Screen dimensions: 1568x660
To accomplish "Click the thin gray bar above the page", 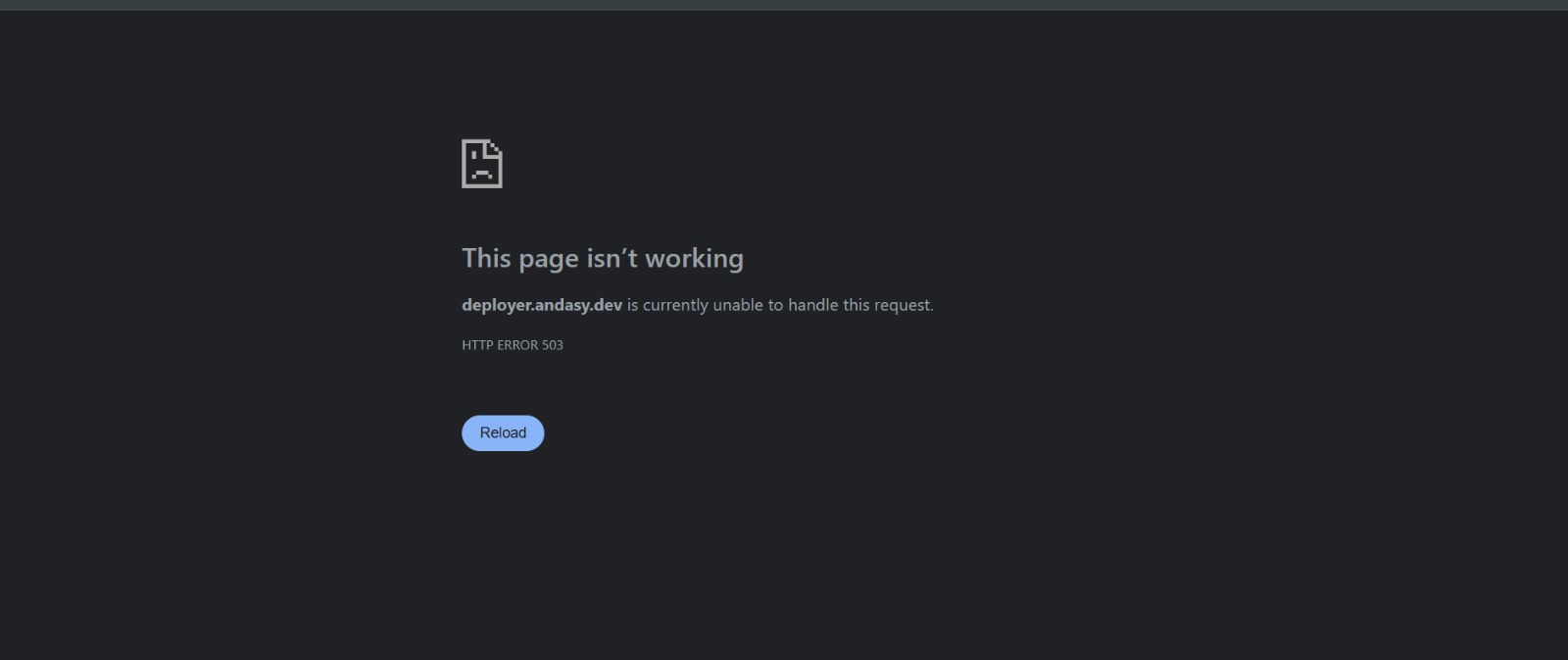I will click(784, 5).
